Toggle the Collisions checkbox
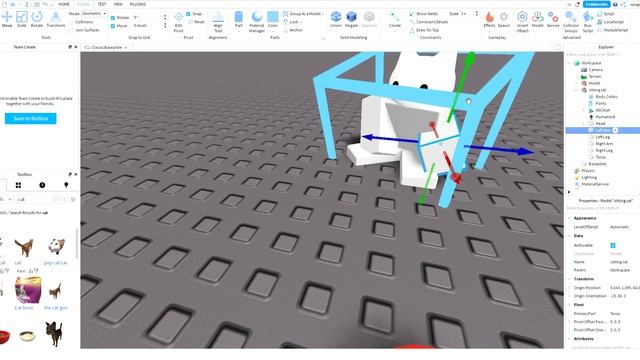 (x=72, y=22)
